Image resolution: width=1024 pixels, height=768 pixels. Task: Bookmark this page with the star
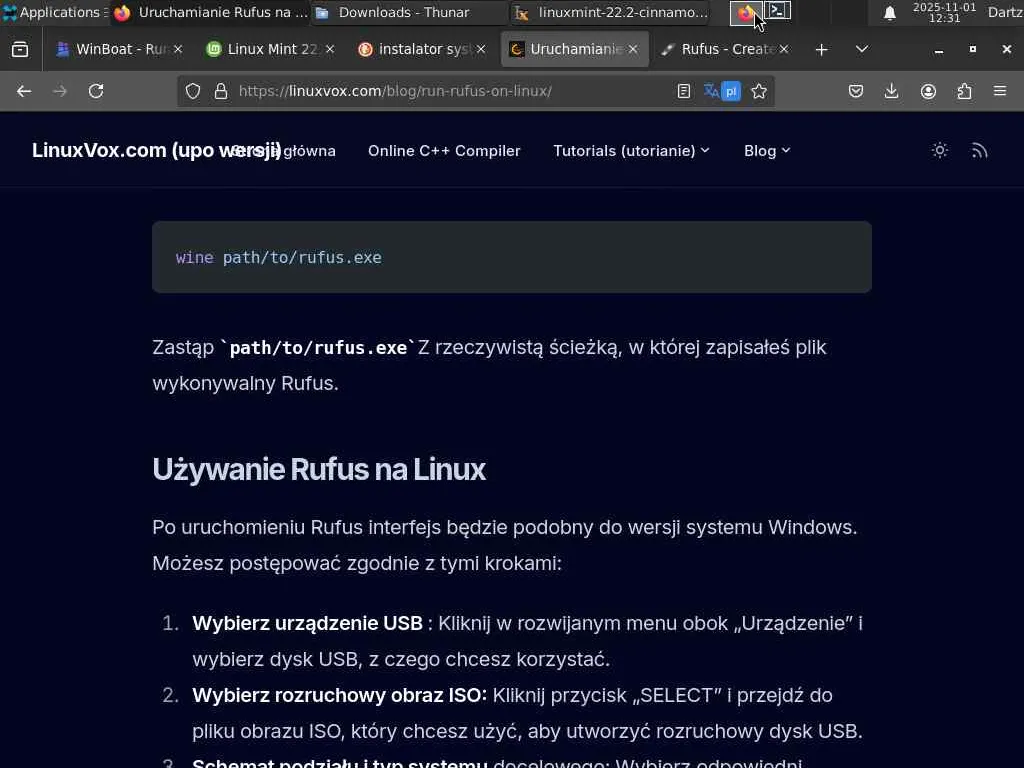(x=759, y=91)
